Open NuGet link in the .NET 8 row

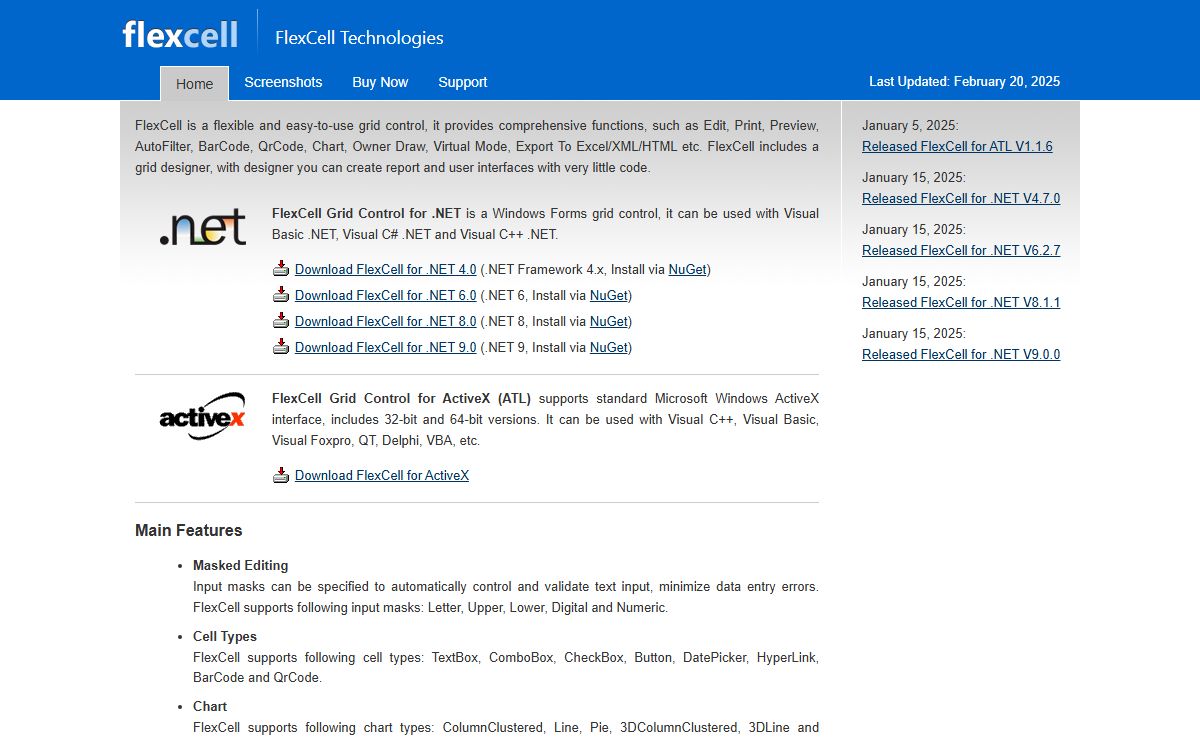pyautogui.click(x=609, y=321)
